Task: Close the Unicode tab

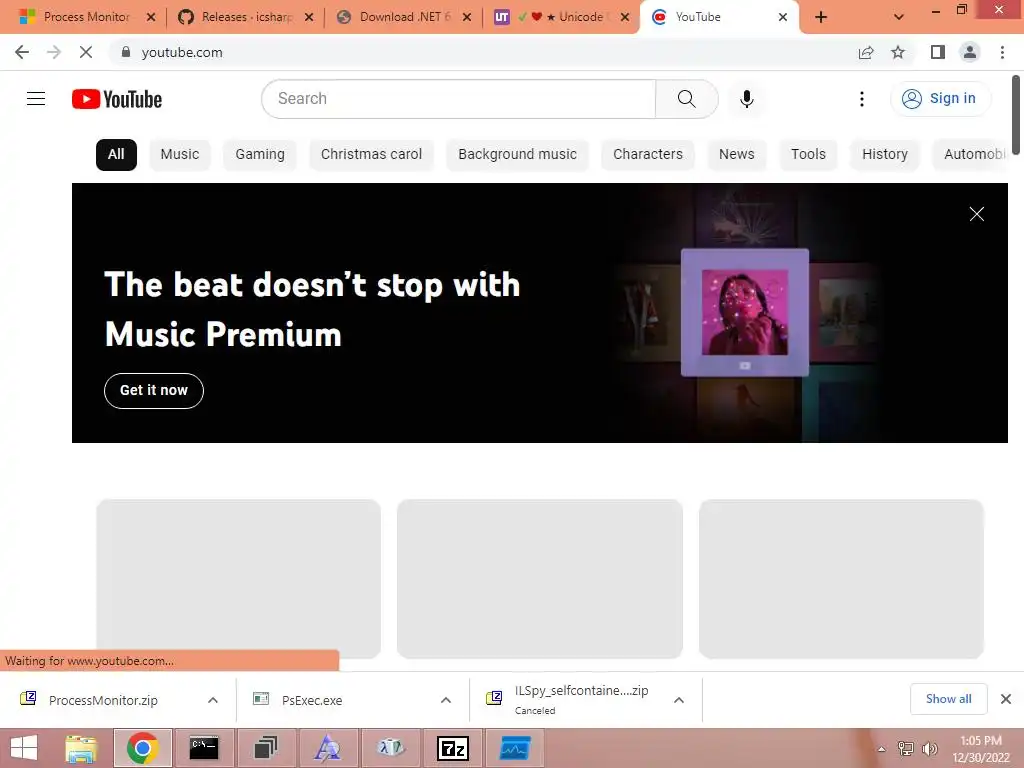Action: coord(625,17)
